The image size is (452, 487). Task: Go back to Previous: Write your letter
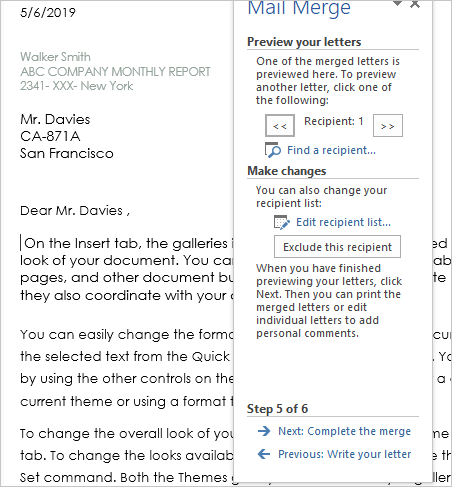[x=345, y=454]
